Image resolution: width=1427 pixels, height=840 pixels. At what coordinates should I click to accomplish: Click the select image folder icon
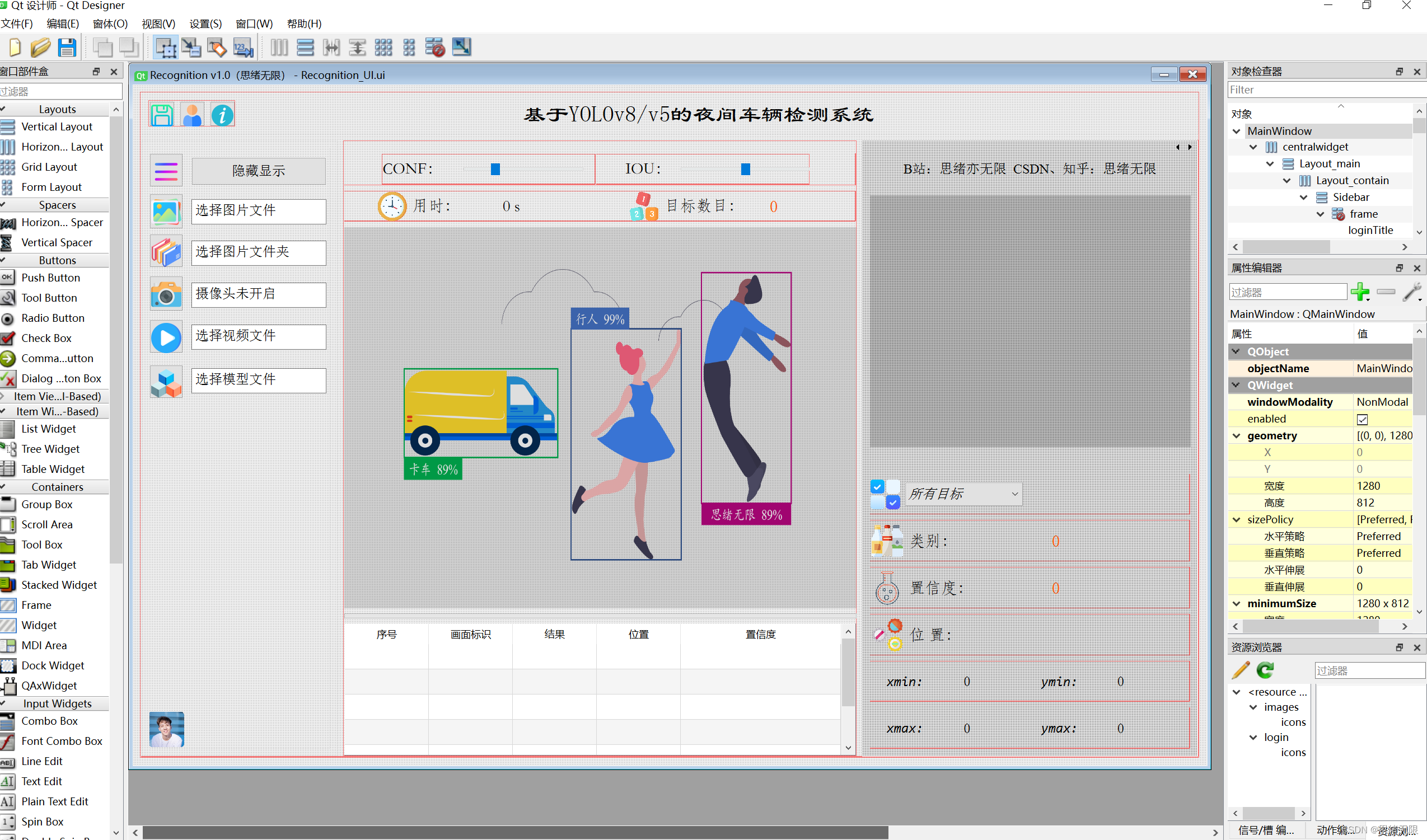click(x=165, y=252)
